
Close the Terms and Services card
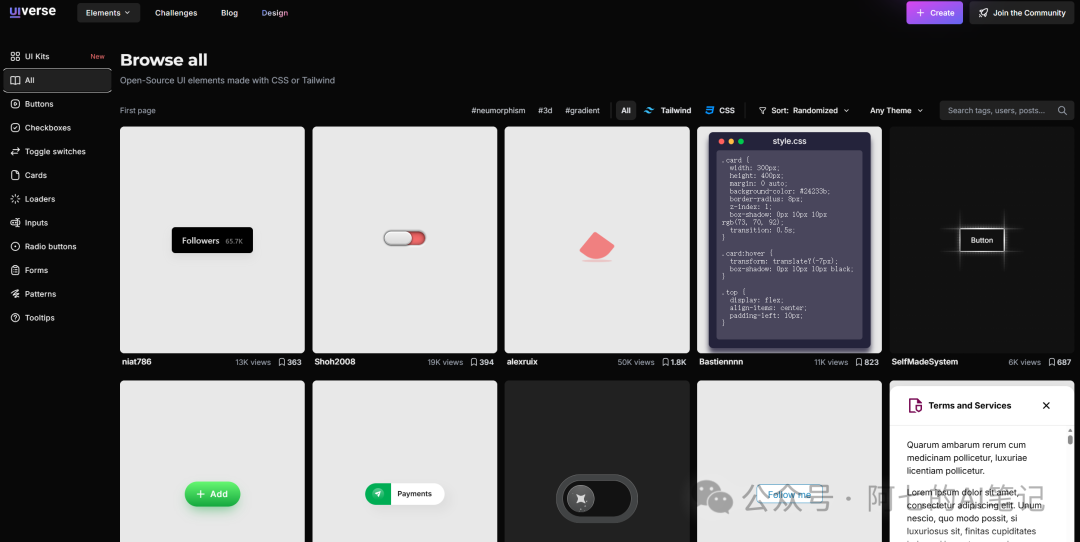pyautogui.click(x=1046, y=406)
